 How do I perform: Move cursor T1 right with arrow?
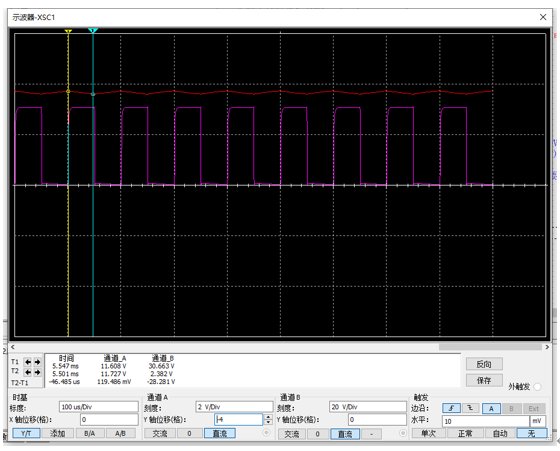click(x=37, y=362)
